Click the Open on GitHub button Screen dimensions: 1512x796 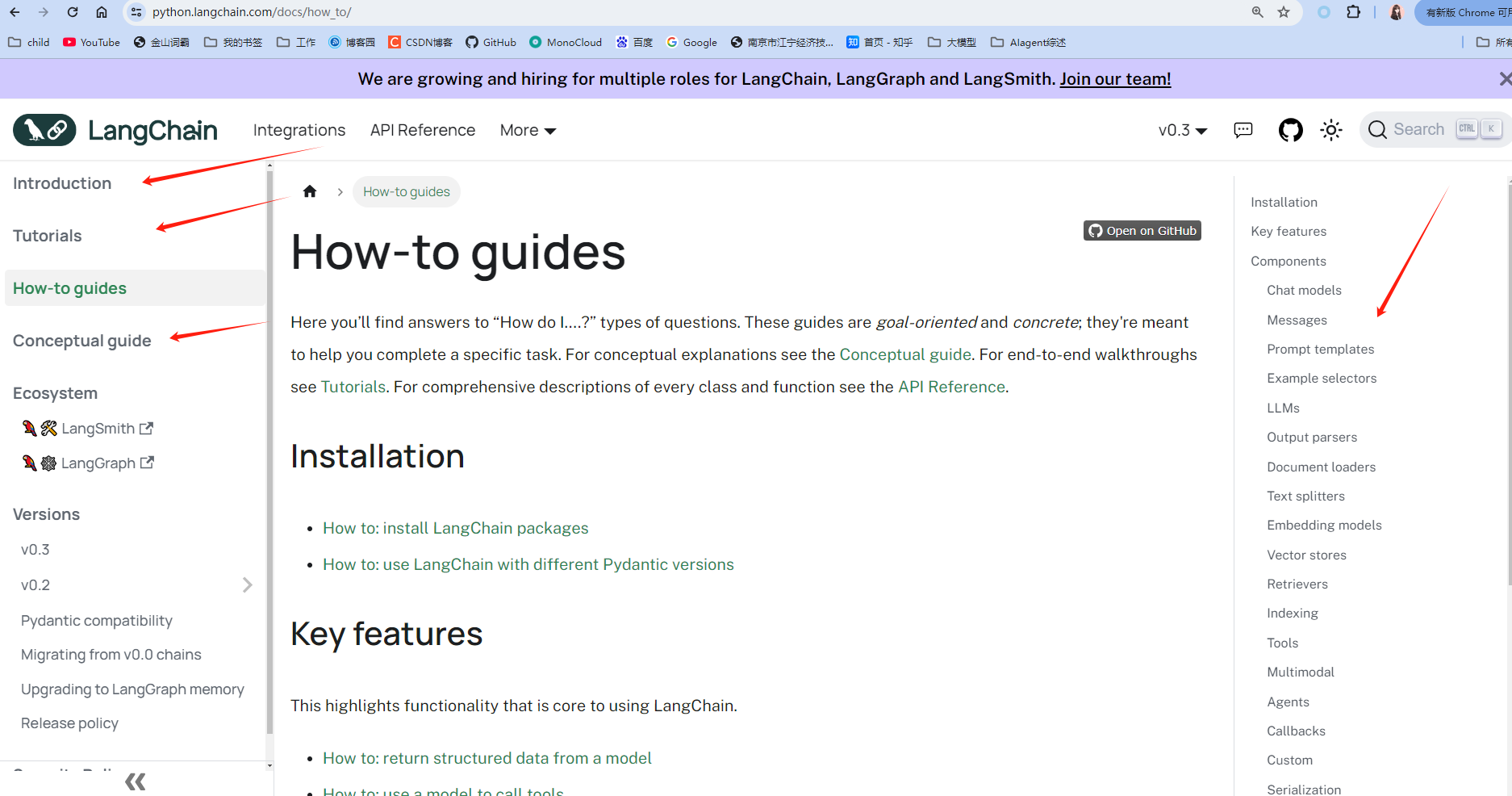pyautogui.click(x=1142, y=231)
